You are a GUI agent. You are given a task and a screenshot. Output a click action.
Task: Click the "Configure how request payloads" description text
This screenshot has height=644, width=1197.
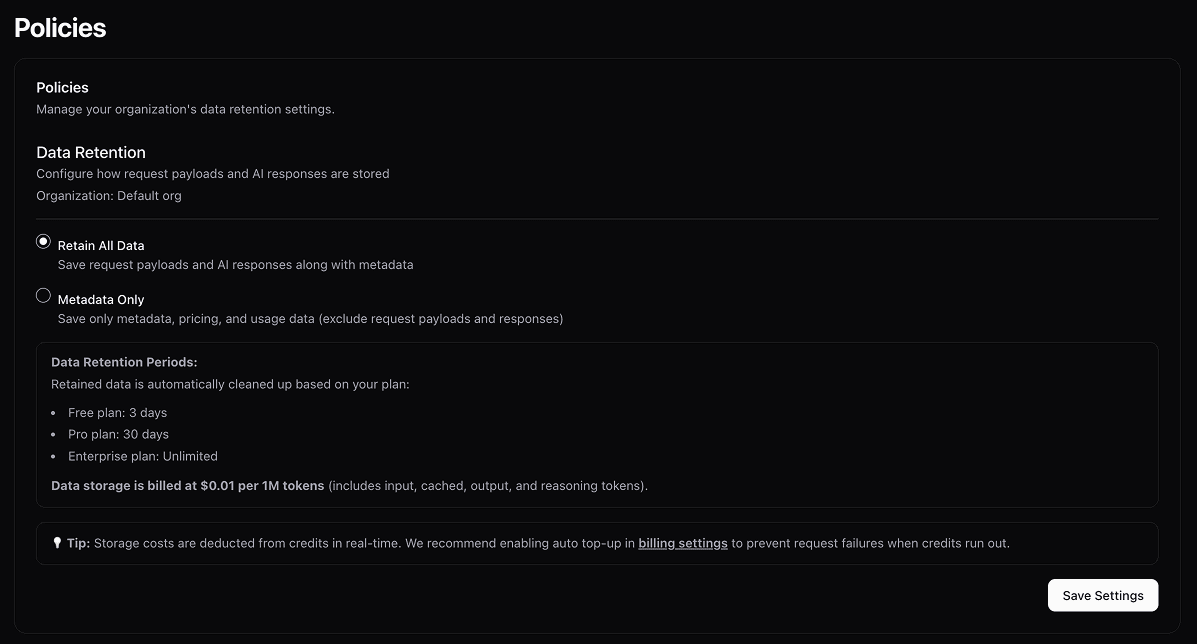[212, 174]
